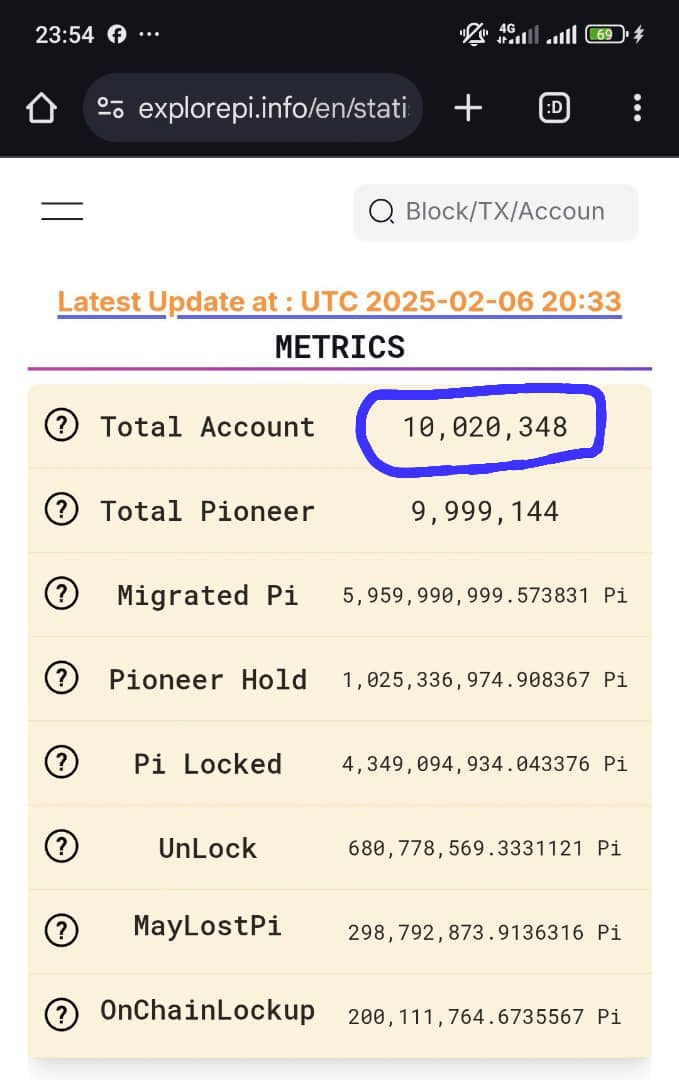Tap the explorepi.info URL address bar
This screenshot has height=1080, width=679.
coord(253,108)
